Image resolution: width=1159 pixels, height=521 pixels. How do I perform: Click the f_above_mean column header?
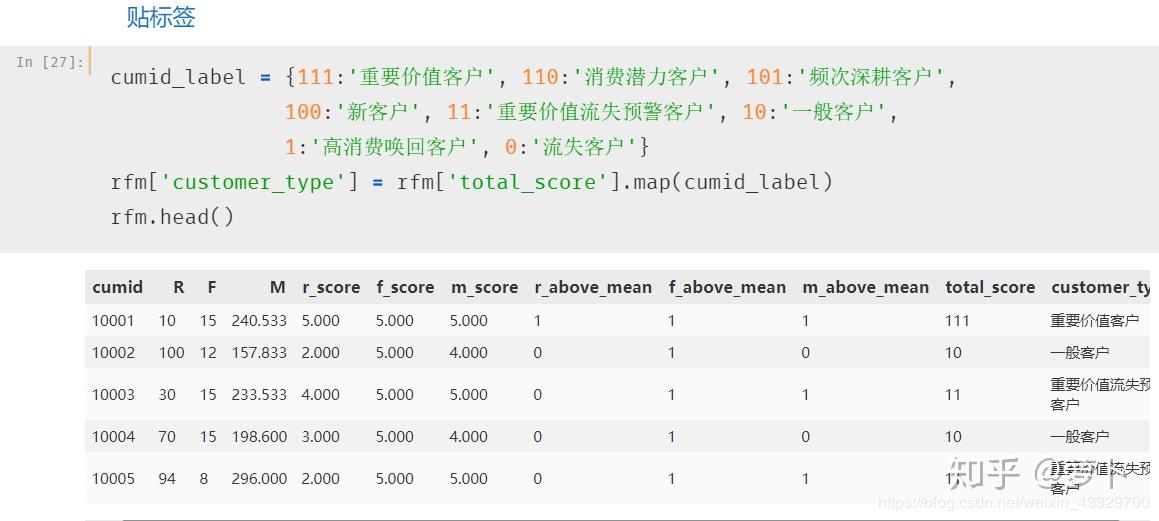point(727,287)
